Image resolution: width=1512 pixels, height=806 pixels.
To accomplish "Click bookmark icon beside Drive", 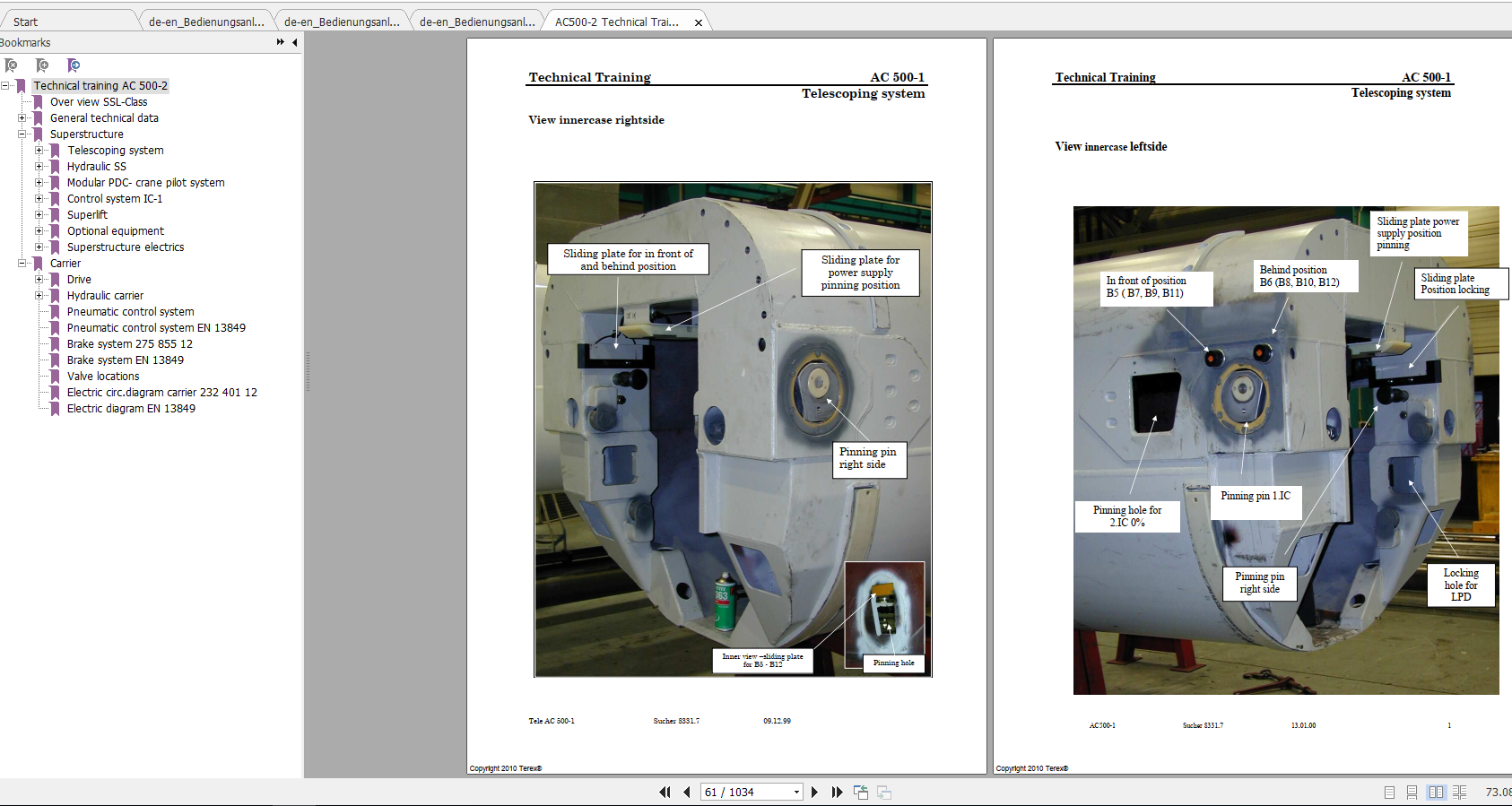I will tap(56, 280).
